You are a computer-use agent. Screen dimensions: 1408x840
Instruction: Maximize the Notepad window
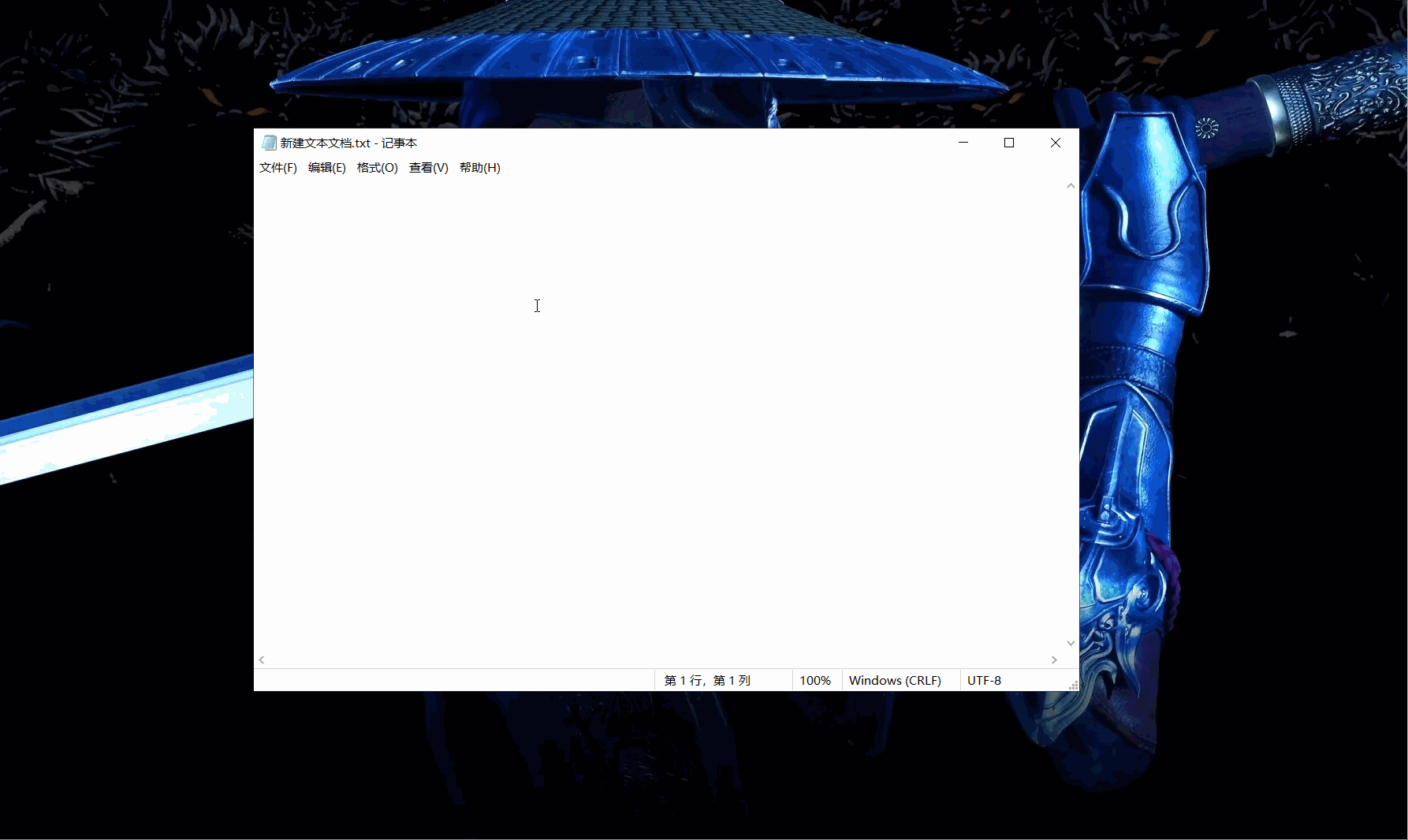click(x=1009, y=143)
